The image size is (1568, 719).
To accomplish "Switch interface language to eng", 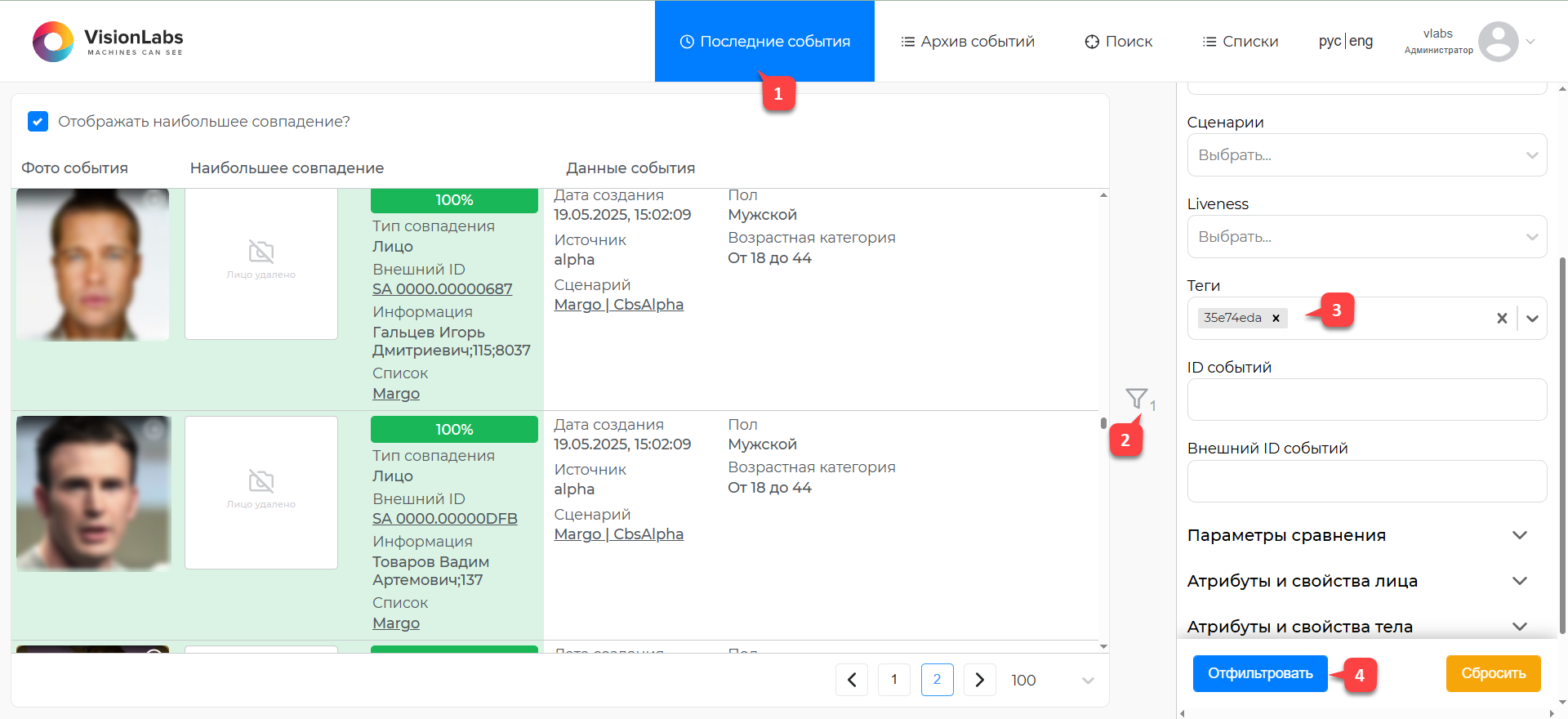I will tap(1361, 41).
